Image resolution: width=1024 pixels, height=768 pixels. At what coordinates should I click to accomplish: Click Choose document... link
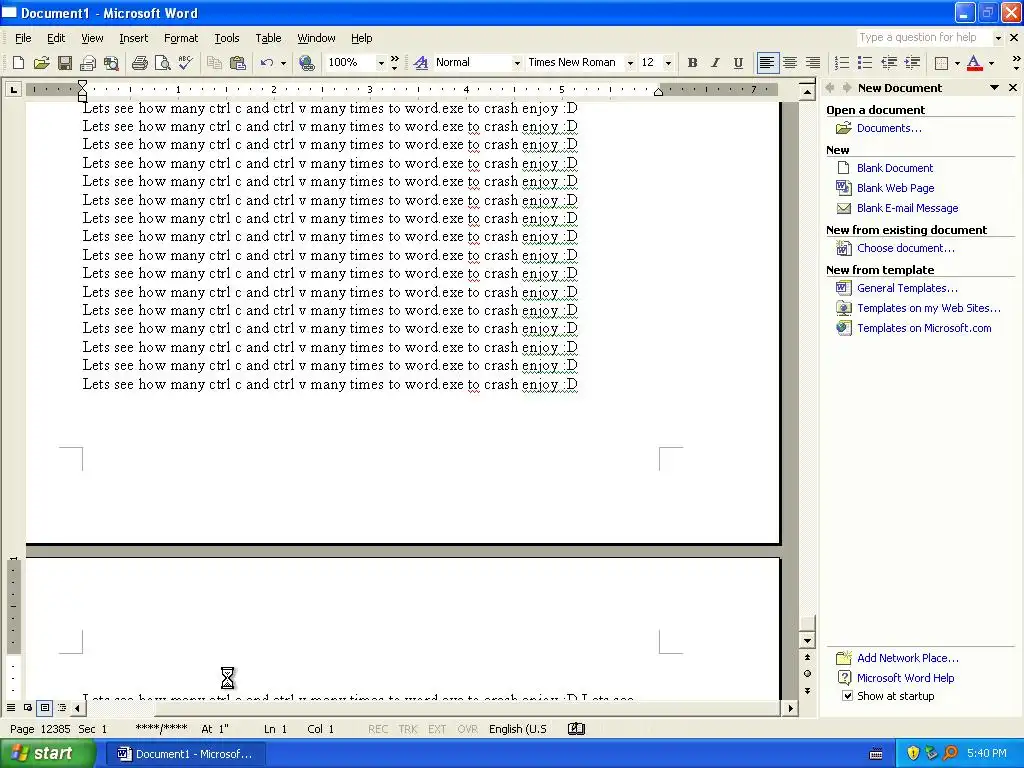[905, 248]
